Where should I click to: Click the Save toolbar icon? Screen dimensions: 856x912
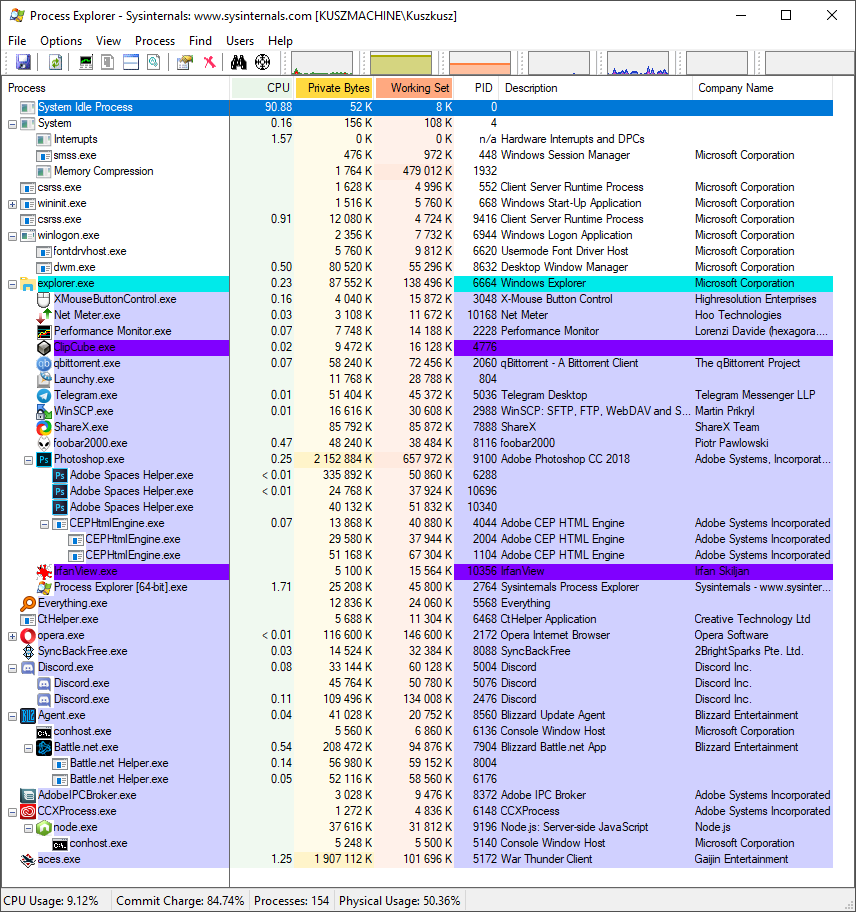[23, 62]
